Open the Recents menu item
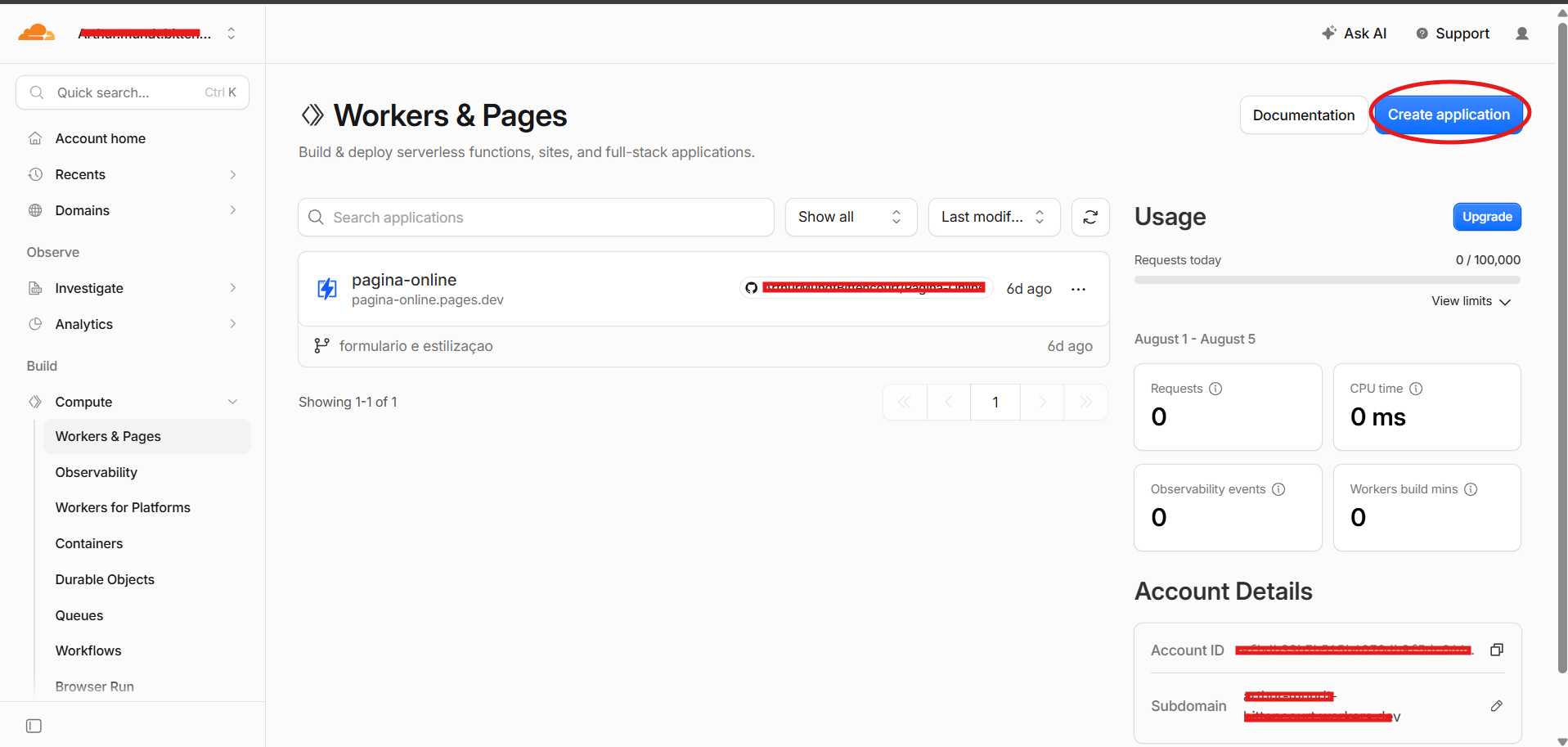The height and width of the screenshot is (747, 1568). click(80, 175)
